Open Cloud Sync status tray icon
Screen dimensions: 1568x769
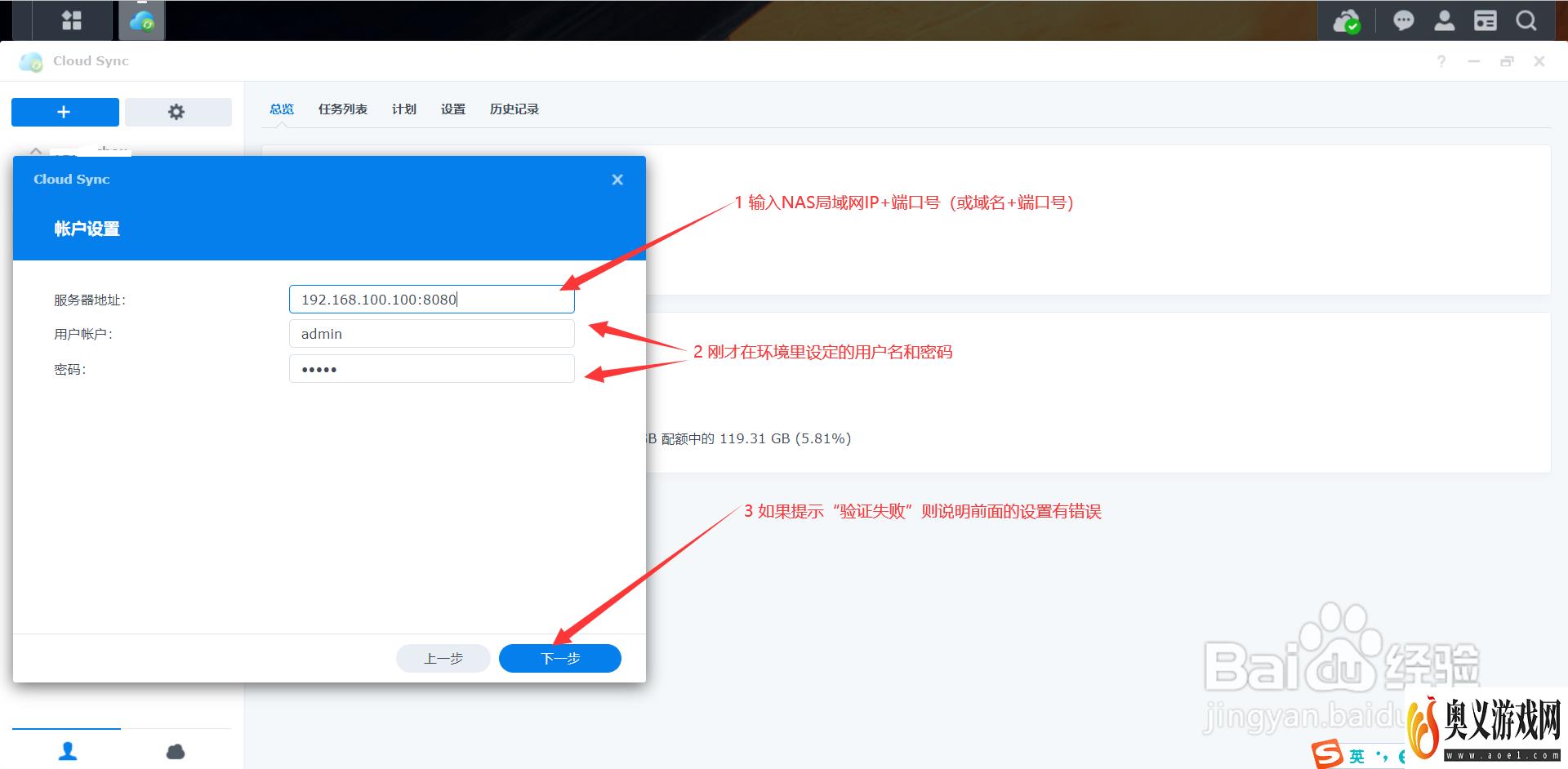[x=1346, y=20]
